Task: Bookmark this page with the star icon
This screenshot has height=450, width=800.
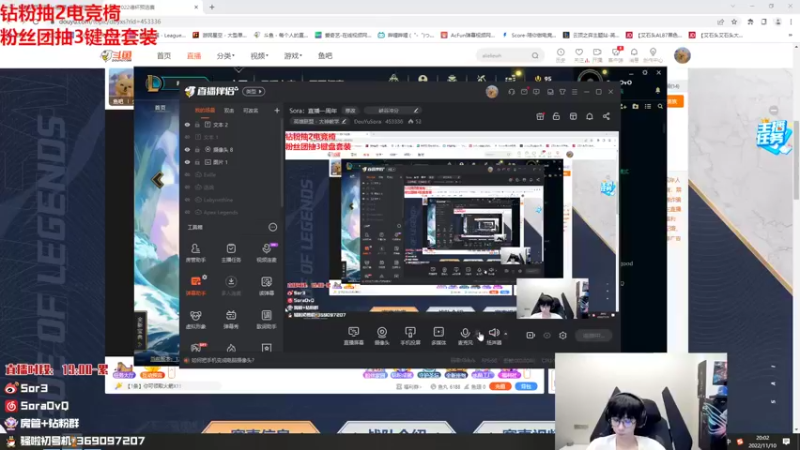Action: pyautogui.click(x=734, y=22)
